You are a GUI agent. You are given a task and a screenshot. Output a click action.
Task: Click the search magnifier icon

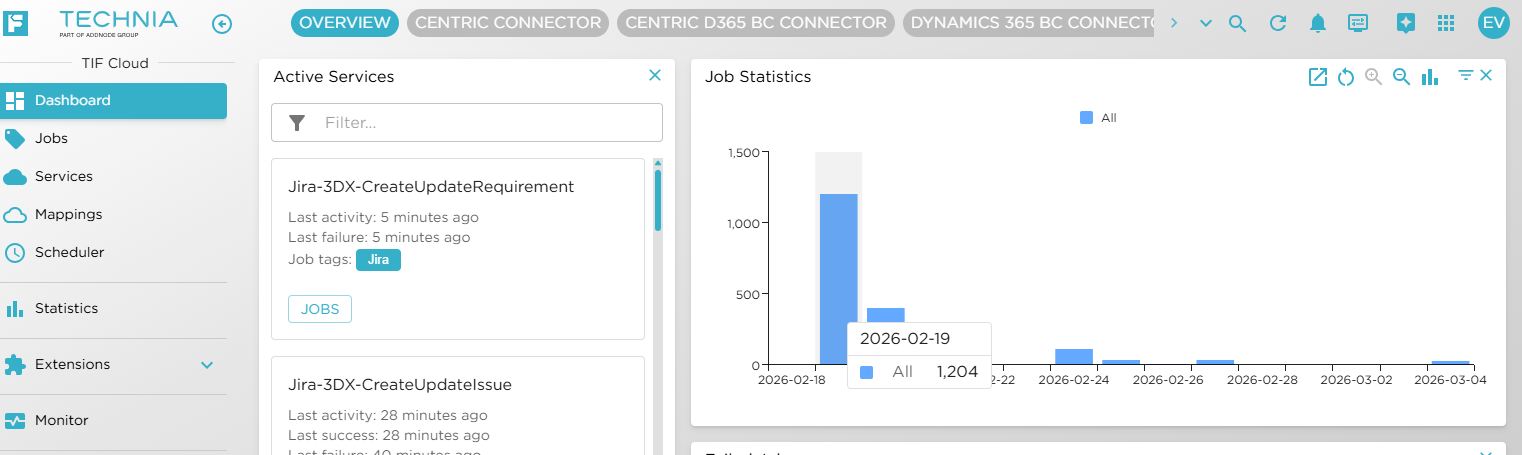coord(1237,23)
